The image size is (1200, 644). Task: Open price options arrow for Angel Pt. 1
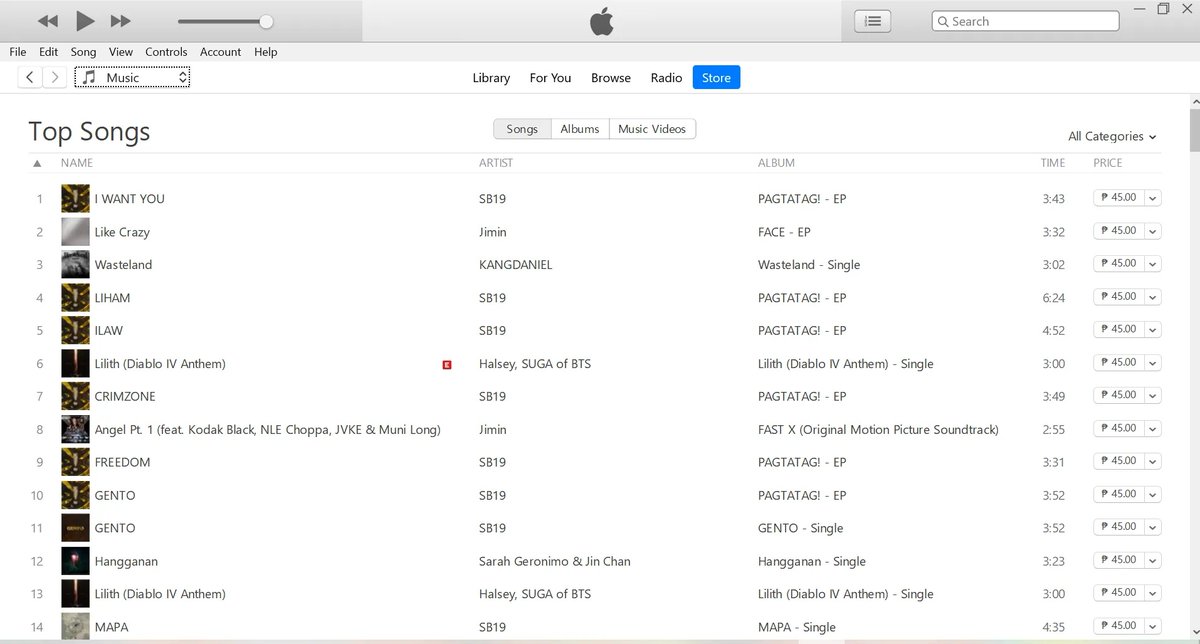click(x=1153, y=428)
